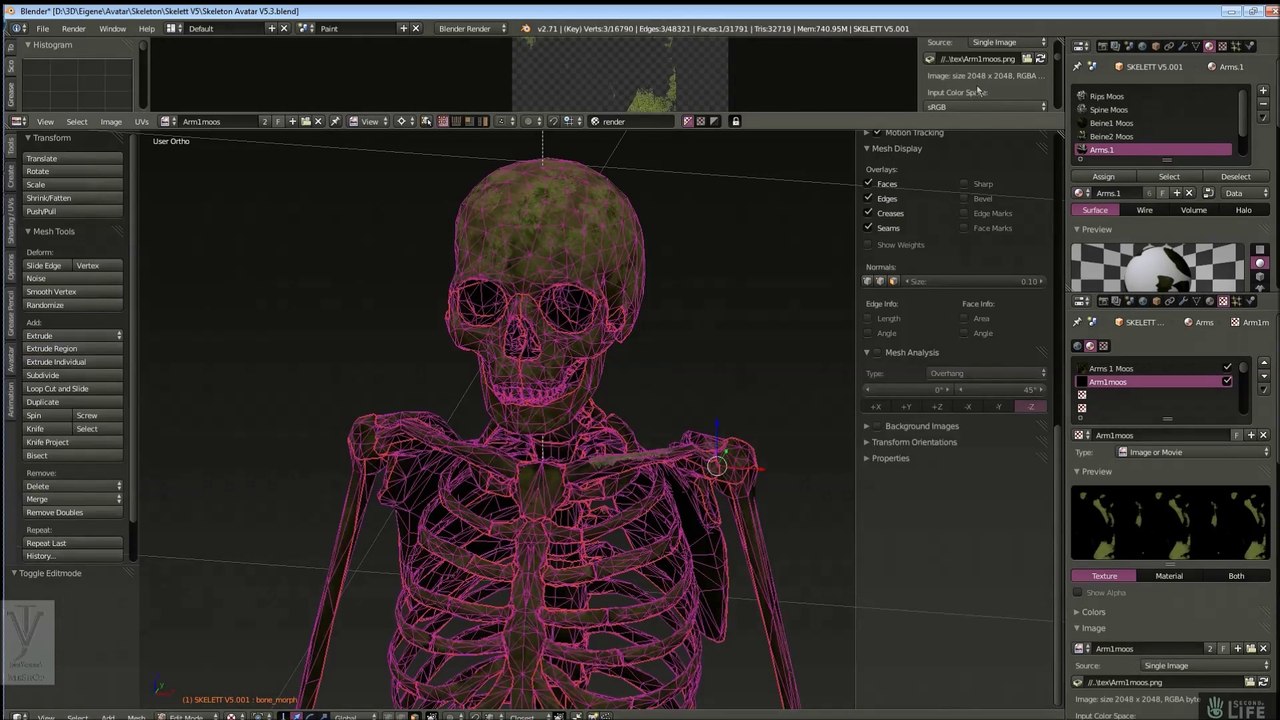Open the Render menu

pos(73,28)
